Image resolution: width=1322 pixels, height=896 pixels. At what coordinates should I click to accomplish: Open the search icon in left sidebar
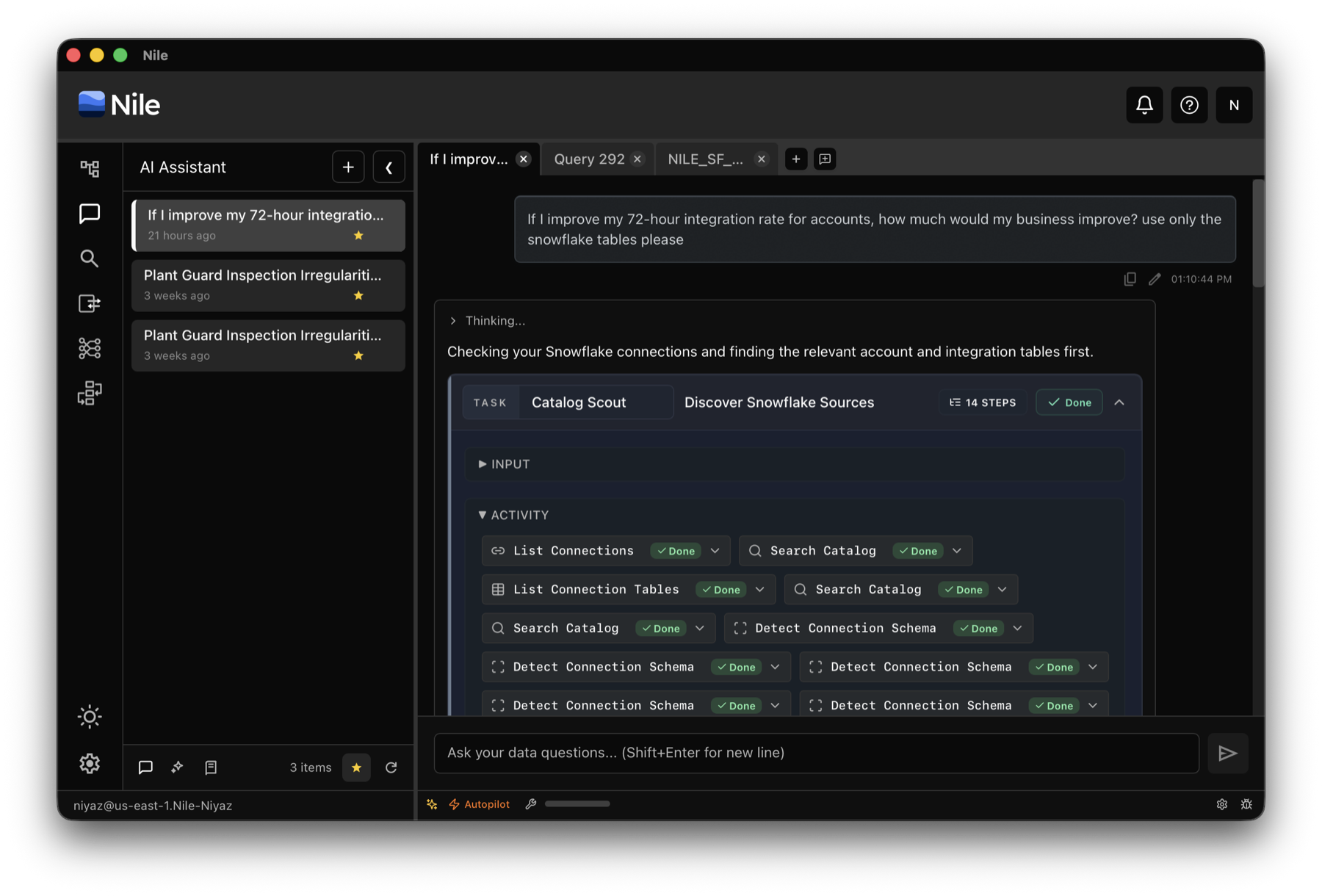pos(90,259)
